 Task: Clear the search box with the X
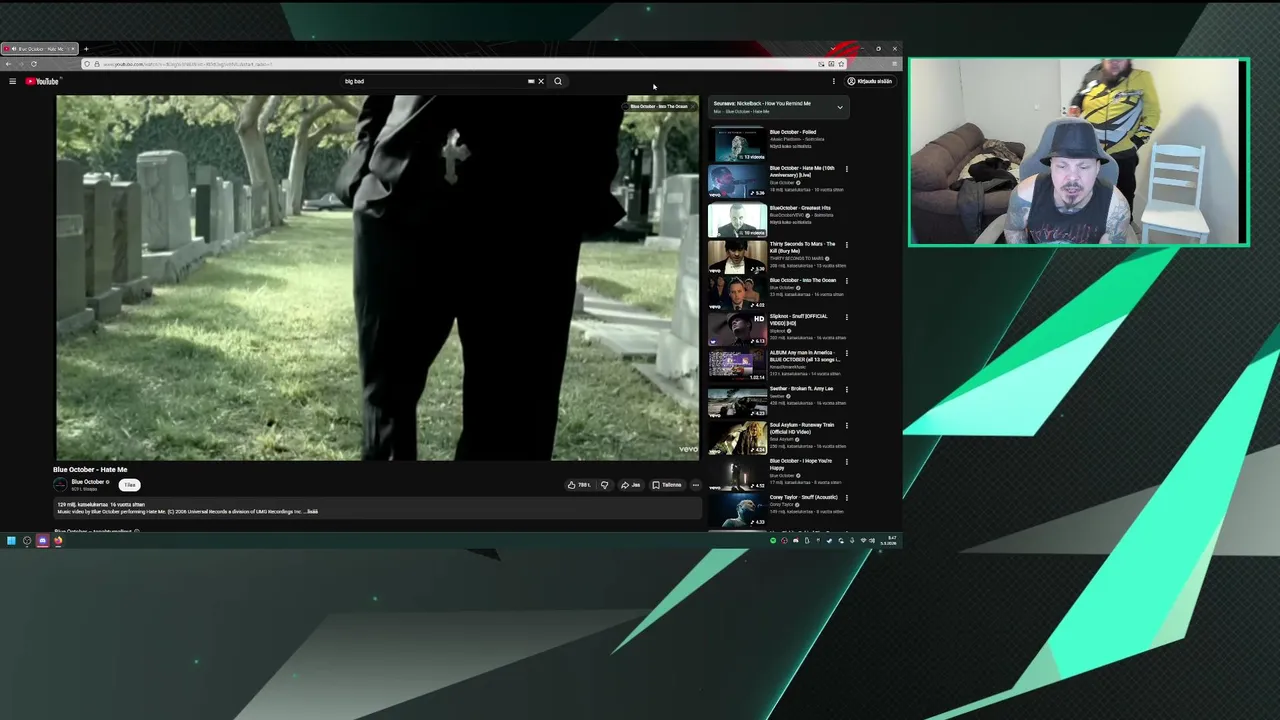(541, 81)
